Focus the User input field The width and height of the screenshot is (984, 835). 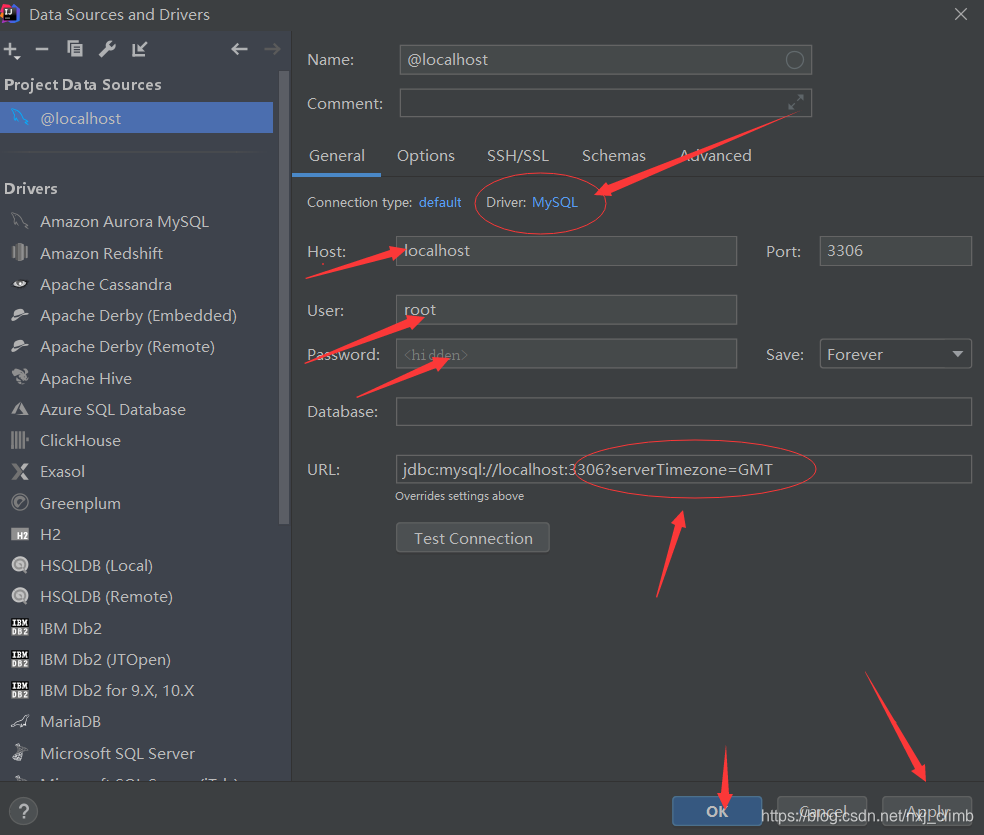tap(566, 310)
